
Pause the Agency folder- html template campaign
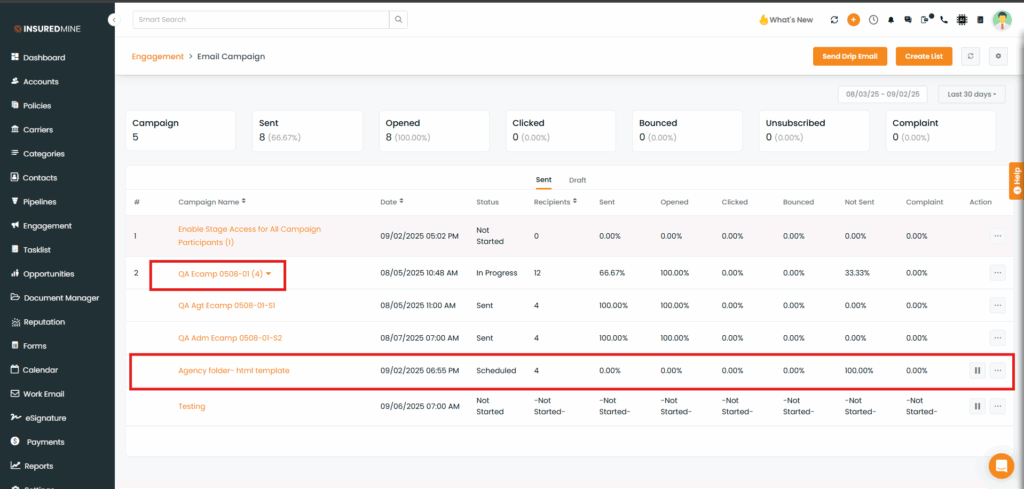(x=977, y=370)
